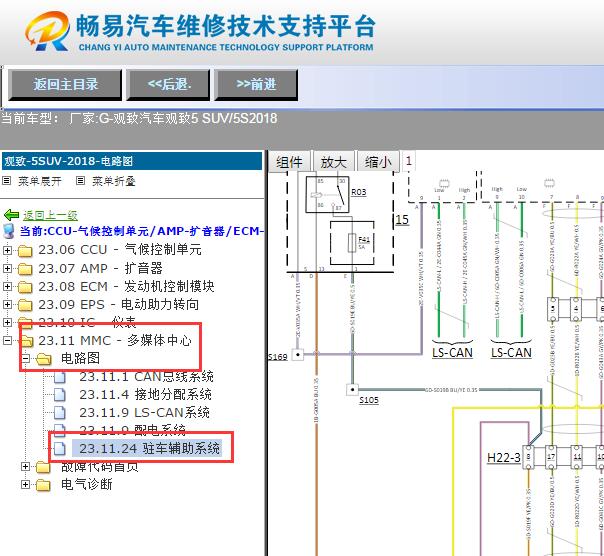Expand the 23.08 ECM tree node
604x556 pixels.
coord(7,286)
